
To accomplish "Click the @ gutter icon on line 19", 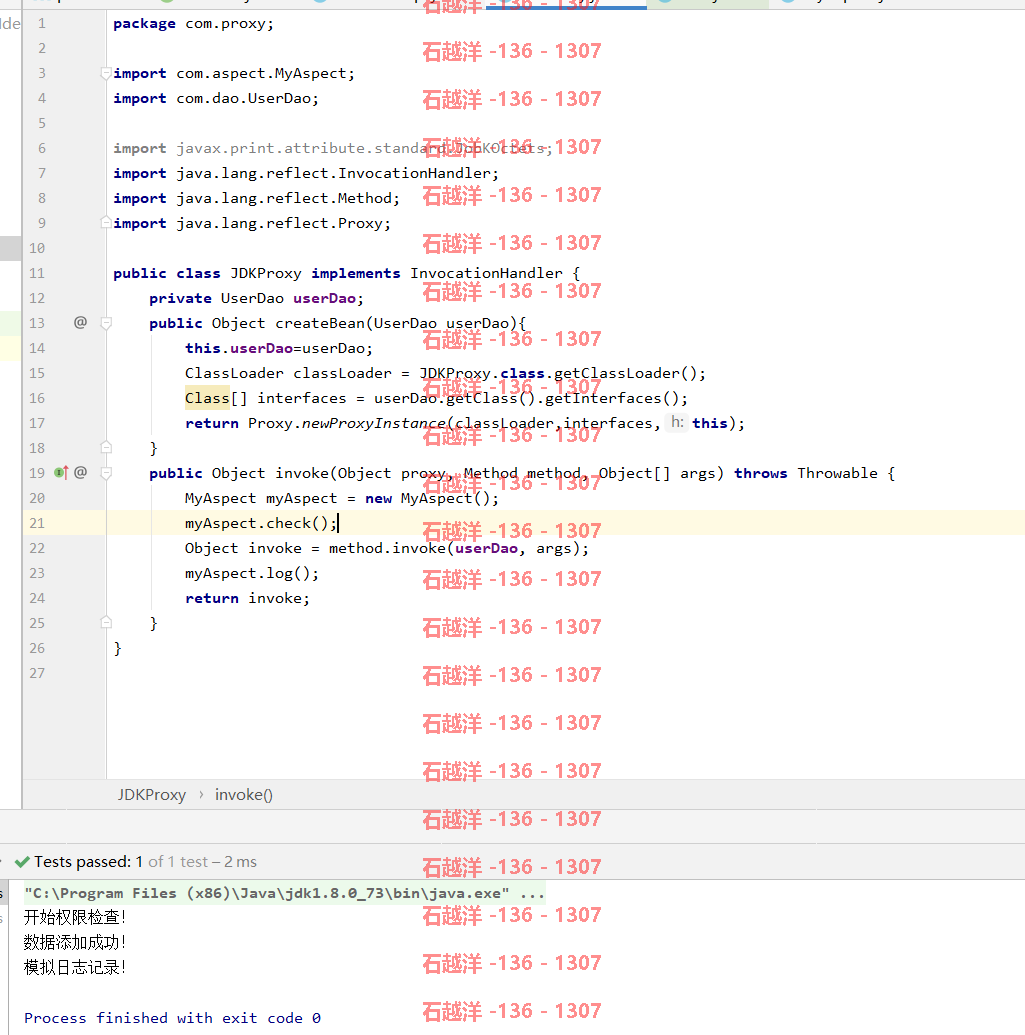I will (x=81, y=473).
